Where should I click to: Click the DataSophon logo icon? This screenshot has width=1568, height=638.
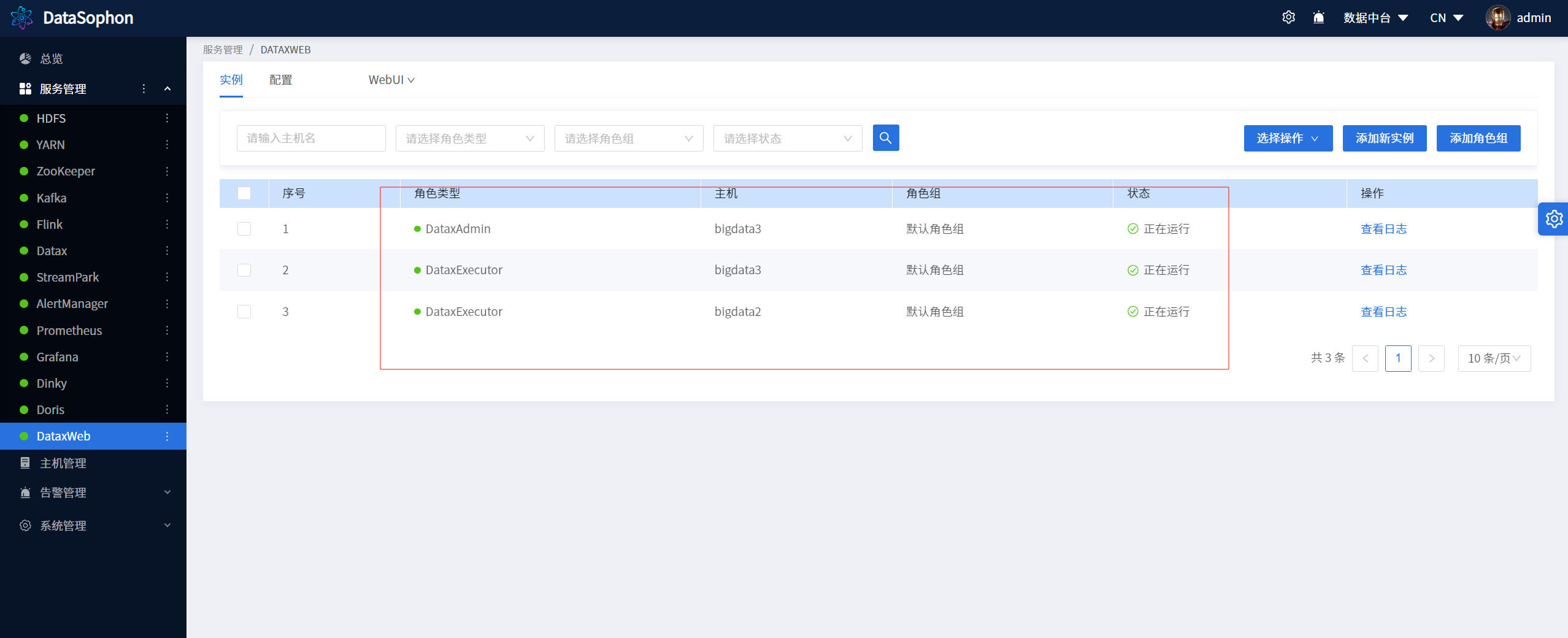22,18
